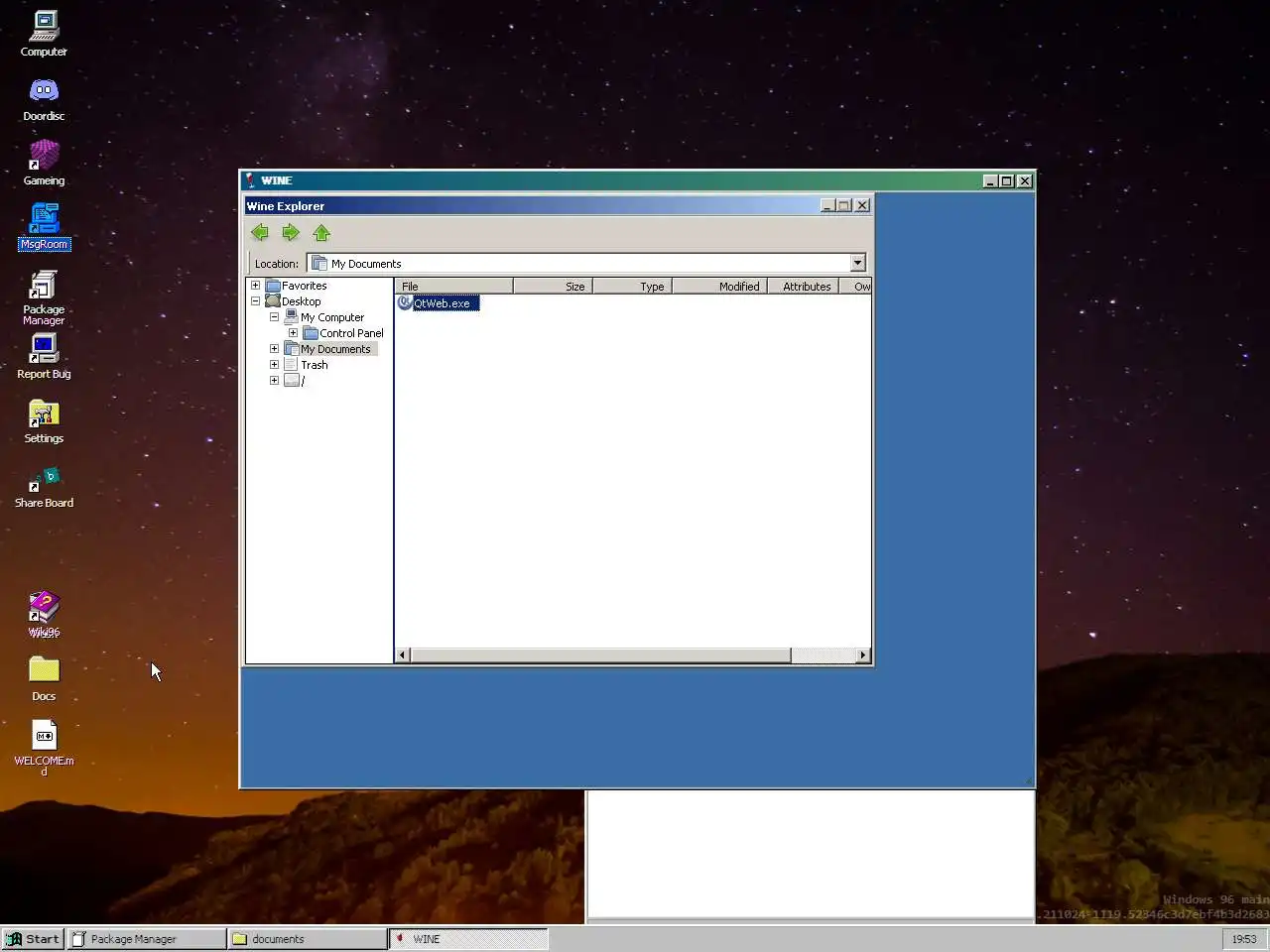Image resolution: width=1270 pixels, height=952 pixels.
Task: Open the Report Bug desktop icon
Action: click(x=44, y=356)
